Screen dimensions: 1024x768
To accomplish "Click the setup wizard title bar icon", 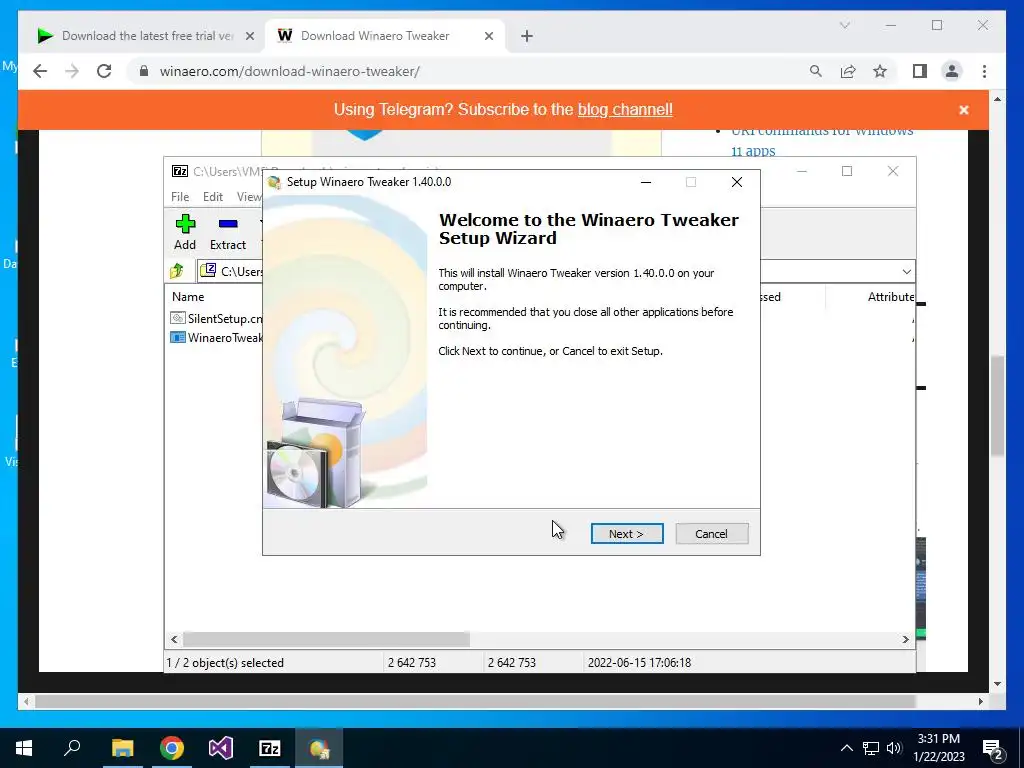I will click(x=274, y=182).
